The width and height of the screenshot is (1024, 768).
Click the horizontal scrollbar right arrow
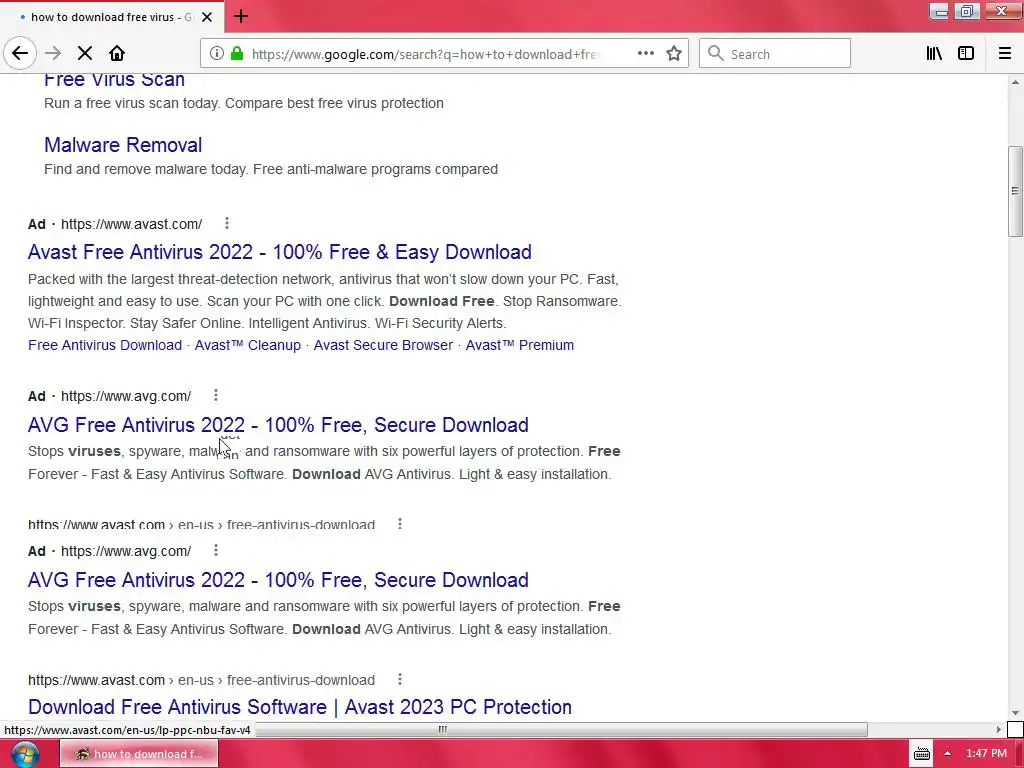[998, 729]
